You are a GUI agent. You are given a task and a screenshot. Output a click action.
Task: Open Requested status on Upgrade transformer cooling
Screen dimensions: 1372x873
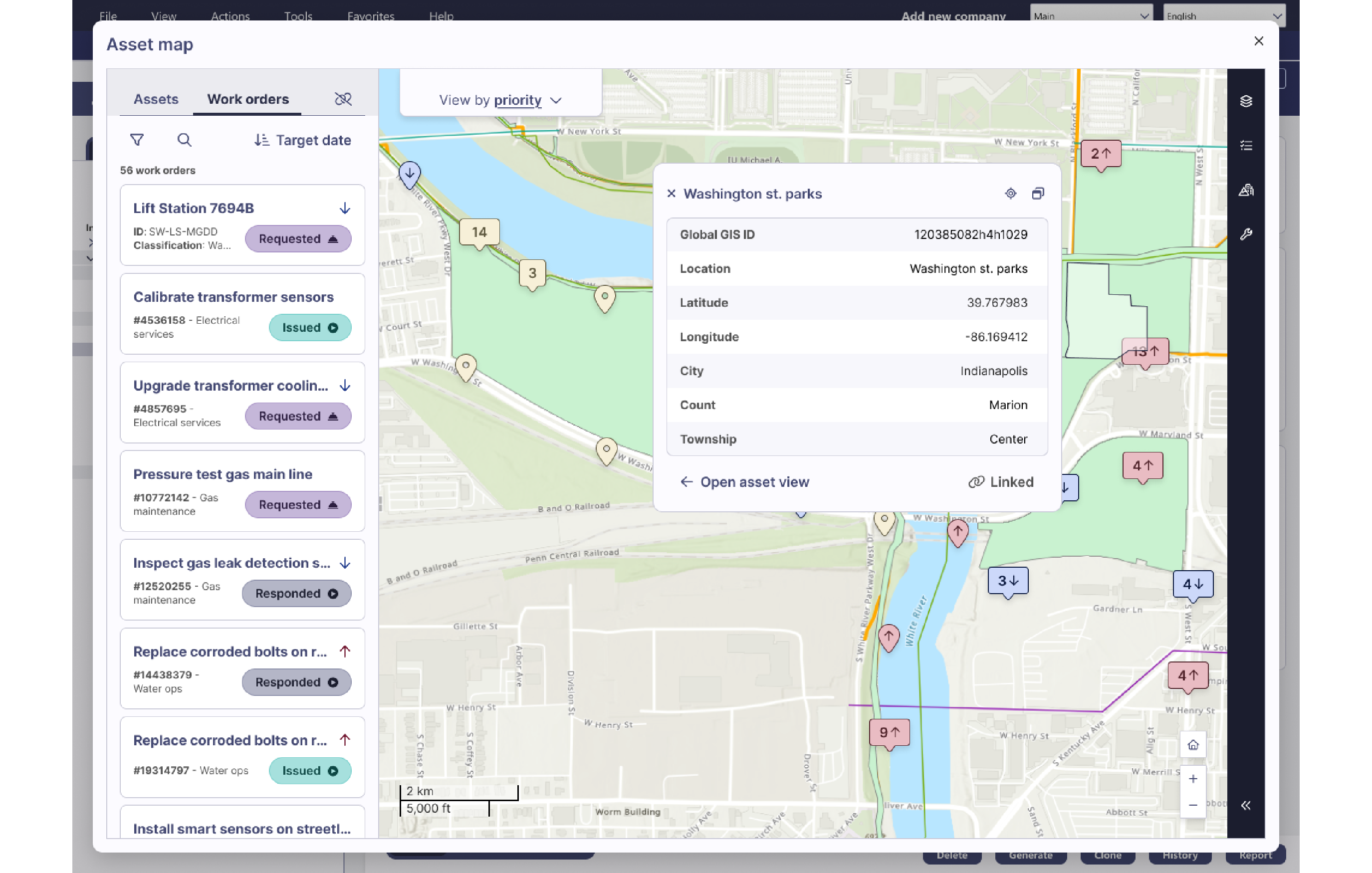298,417
